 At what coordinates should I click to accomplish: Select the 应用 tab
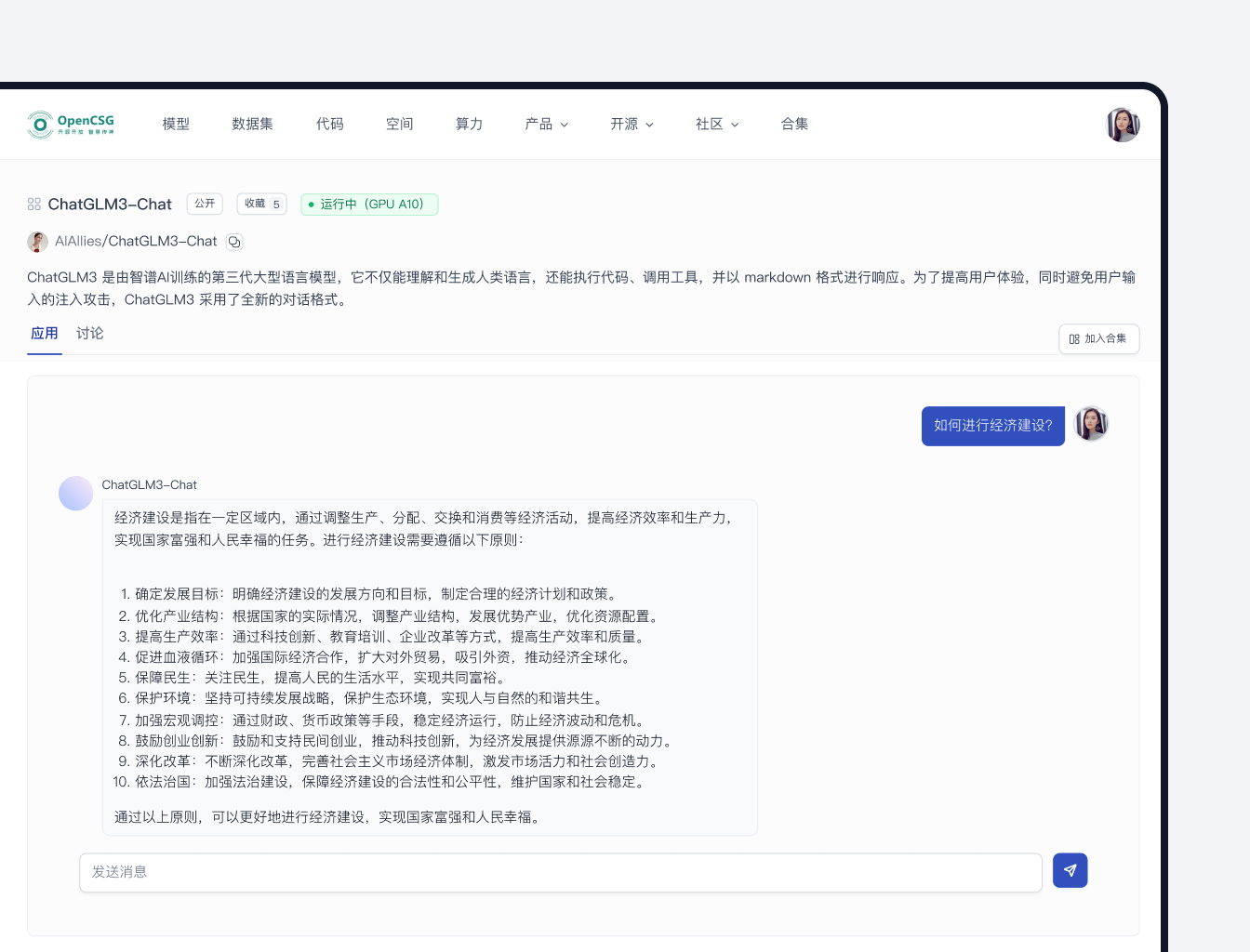tap(45, 333)
